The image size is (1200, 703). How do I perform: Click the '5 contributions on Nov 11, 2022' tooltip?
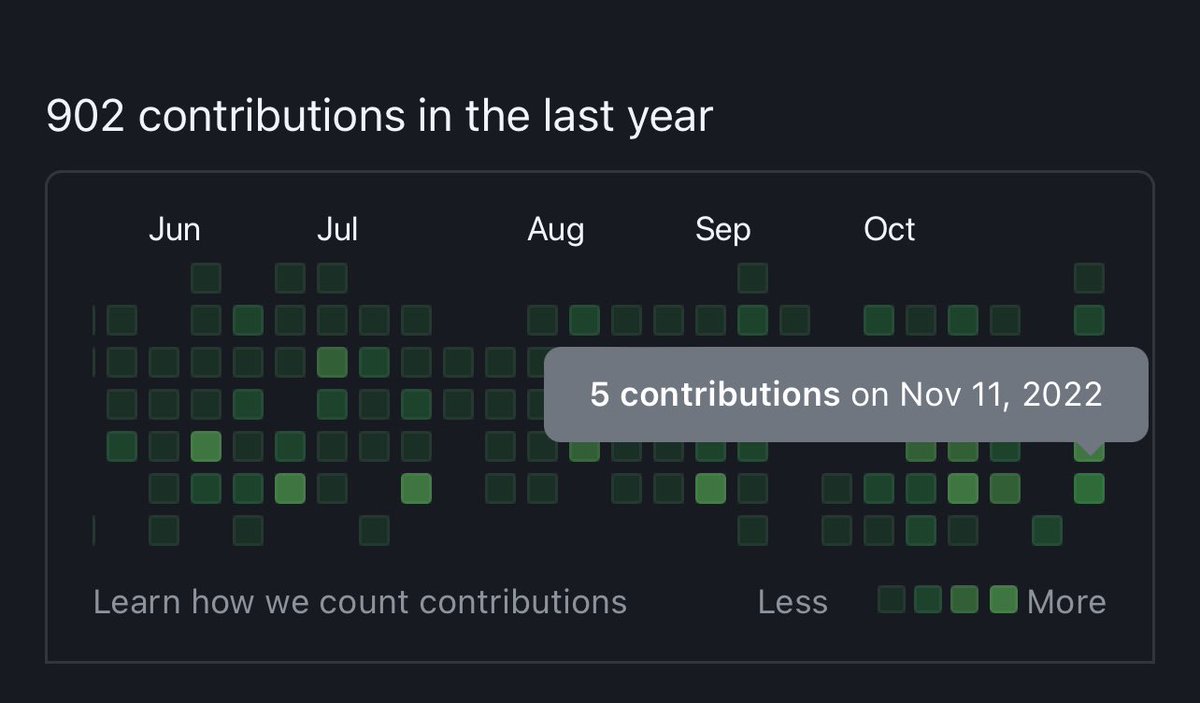(845, 394)
